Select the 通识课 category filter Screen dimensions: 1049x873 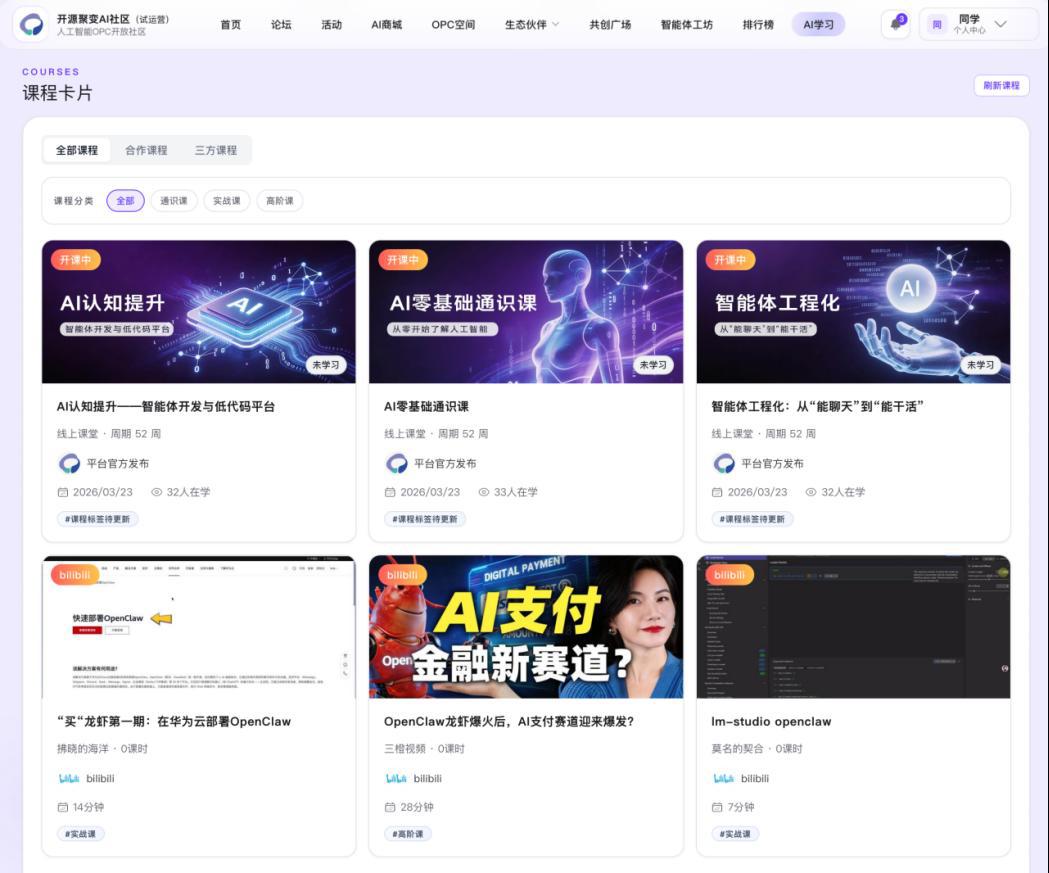click(x=174, y=201)
